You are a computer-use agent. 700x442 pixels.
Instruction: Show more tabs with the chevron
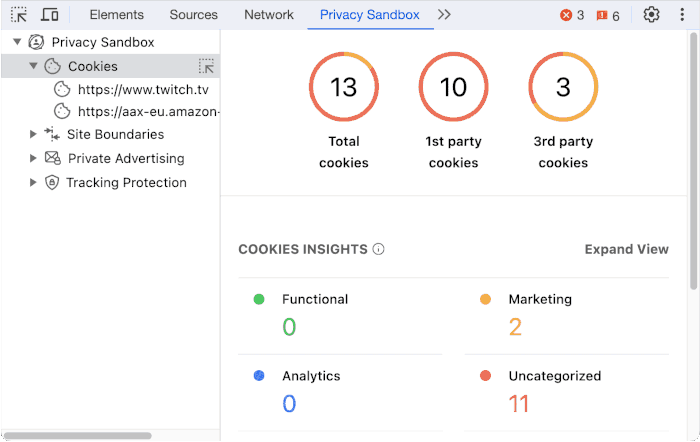click(444, 15)
